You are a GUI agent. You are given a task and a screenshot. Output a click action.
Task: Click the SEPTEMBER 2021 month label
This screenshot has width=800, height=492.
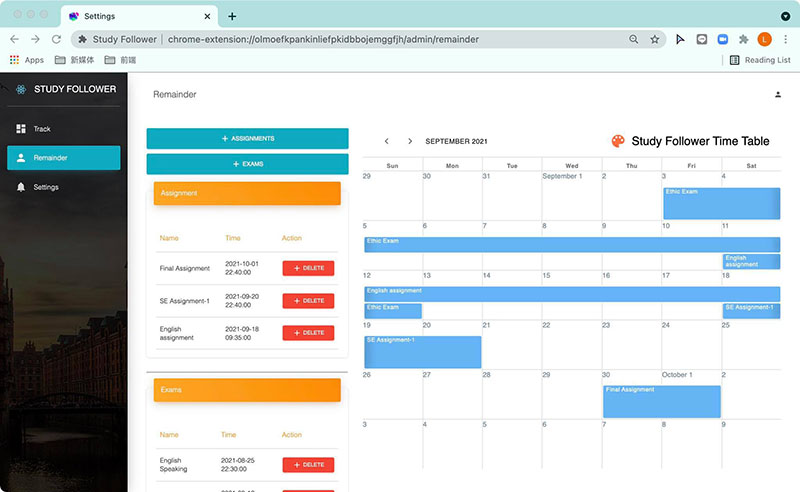456,141
